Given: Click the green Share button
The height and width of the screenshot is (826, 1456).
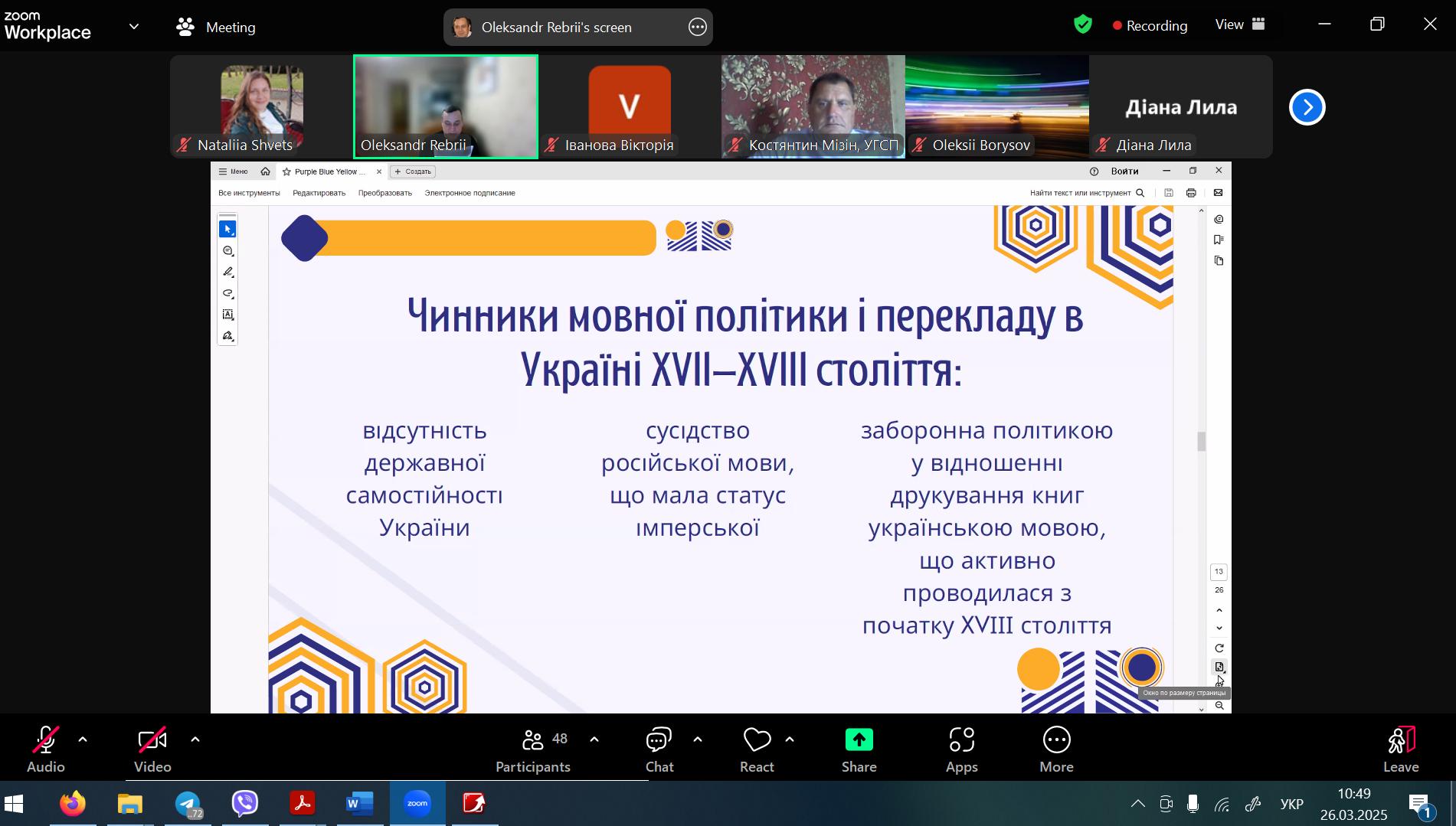Looking at the screenshot, I should coord(859,749).
